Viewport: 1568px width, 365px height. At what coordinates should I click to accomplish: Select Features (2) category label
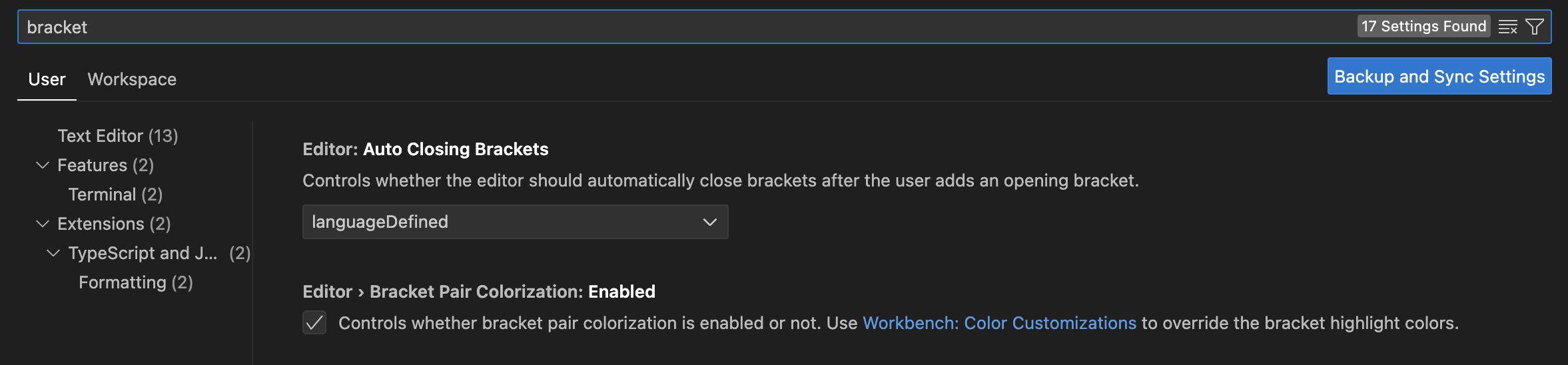pyautogui.click(x=105, y=165)
